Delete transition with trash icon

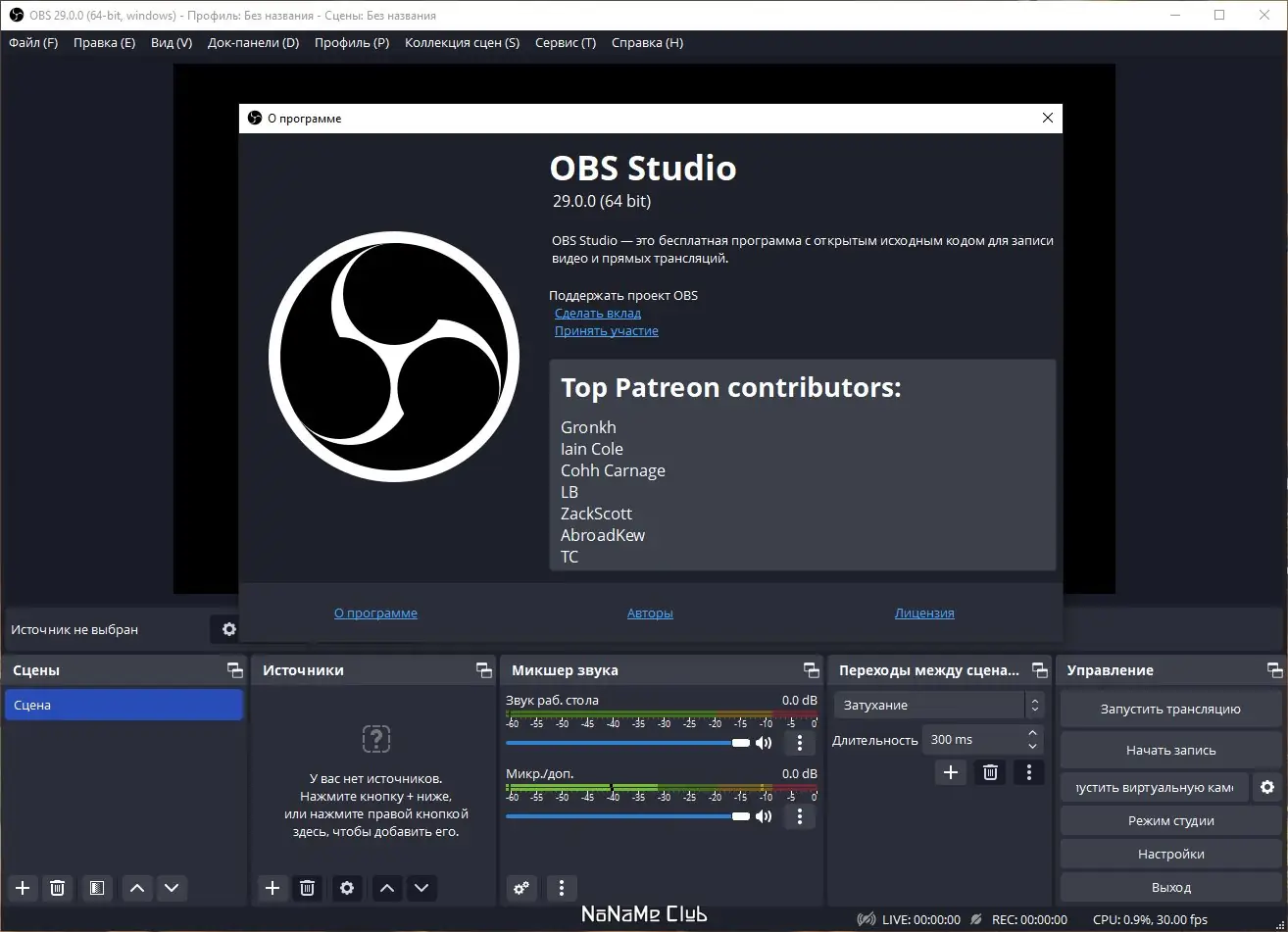tap(990, 772)
